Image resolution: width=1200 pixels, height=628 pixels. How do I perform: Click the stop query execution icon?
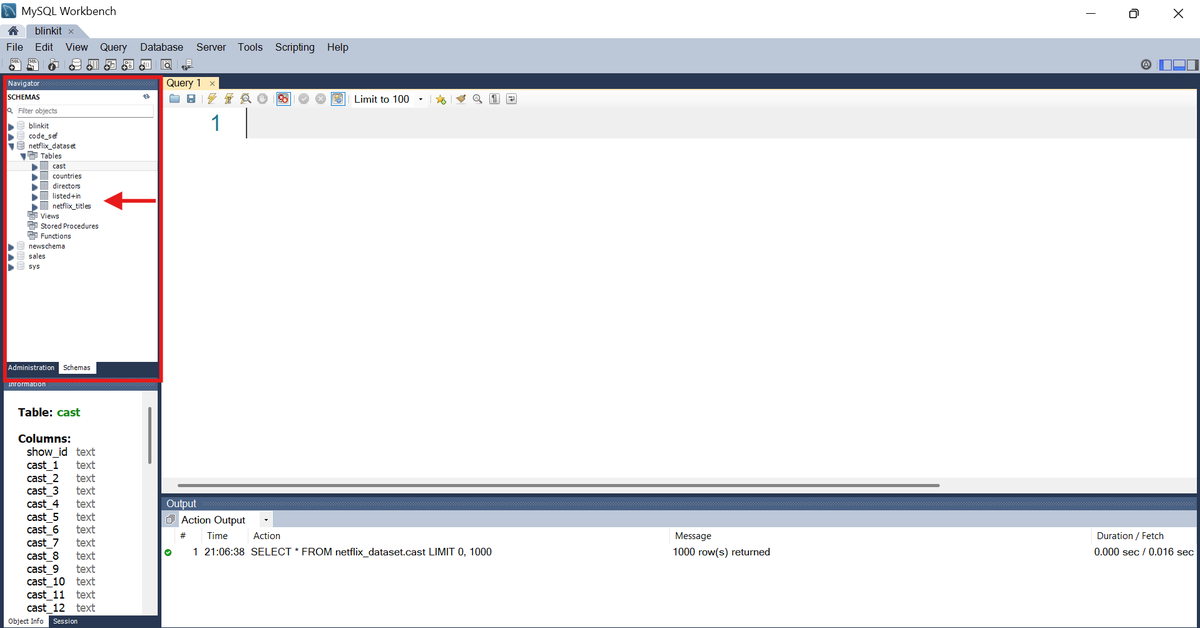click(262, 99)
